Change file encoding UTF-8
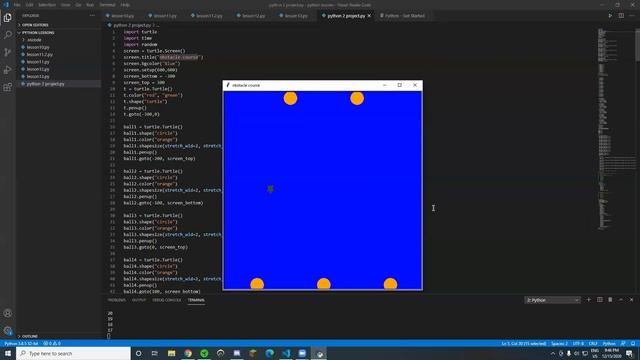The height and width of the screenshot is (360, 640). click(578, 343)
